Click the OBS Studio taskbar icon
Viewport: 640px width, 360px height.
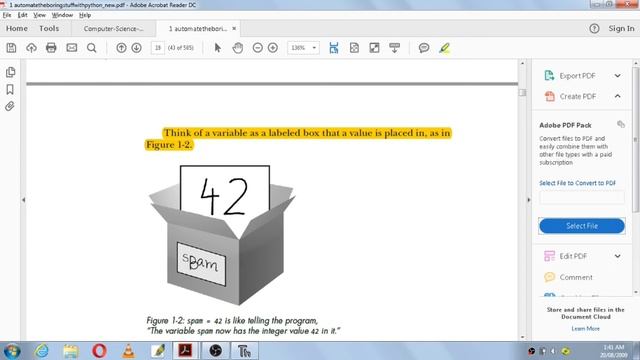click(x=215, y=351)
